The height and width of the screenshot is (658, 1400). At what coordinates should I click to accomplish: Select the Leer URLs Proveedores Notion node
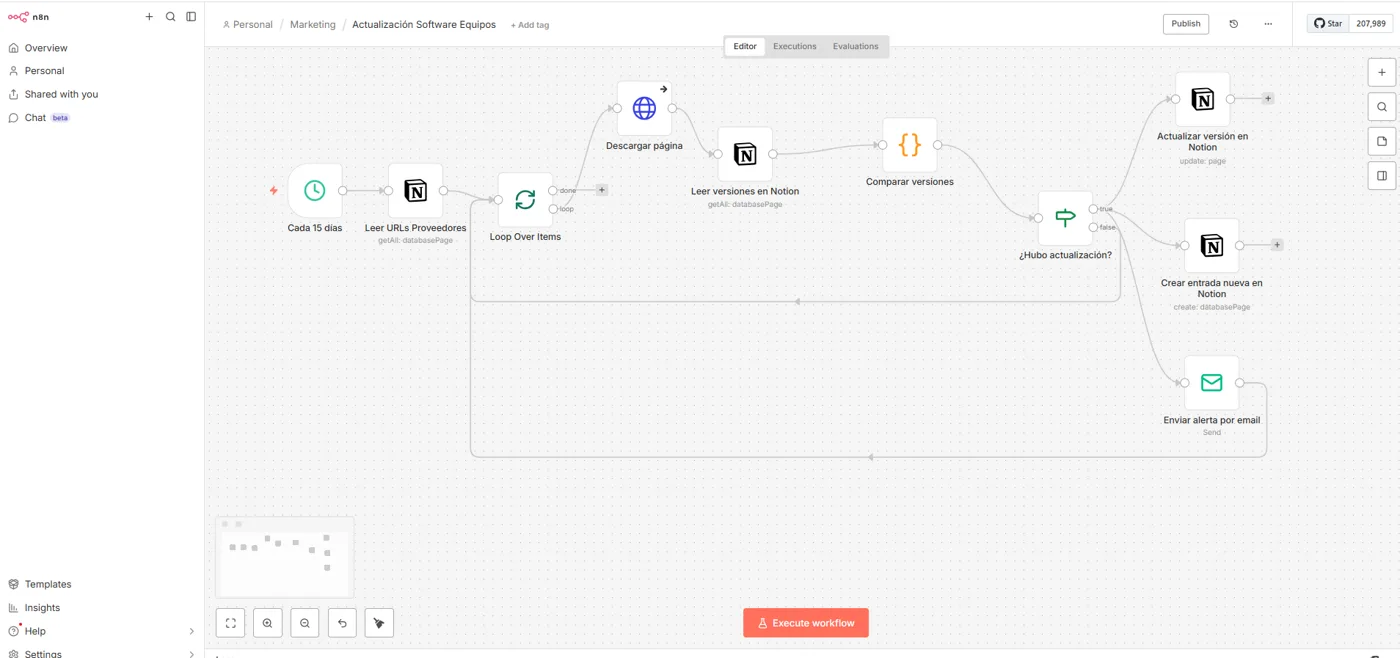coord(416,190)
